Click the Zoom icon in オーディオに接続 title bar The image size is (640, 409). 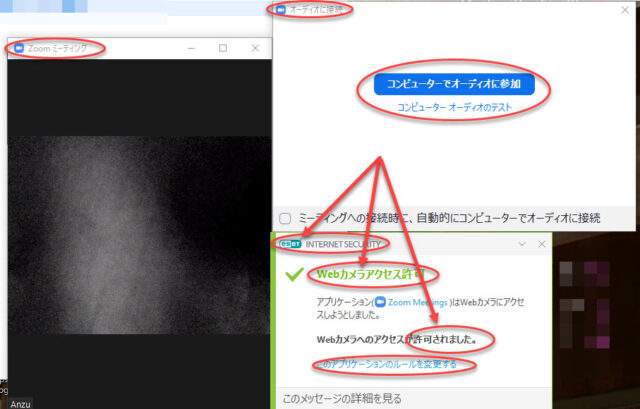[281, 9]
